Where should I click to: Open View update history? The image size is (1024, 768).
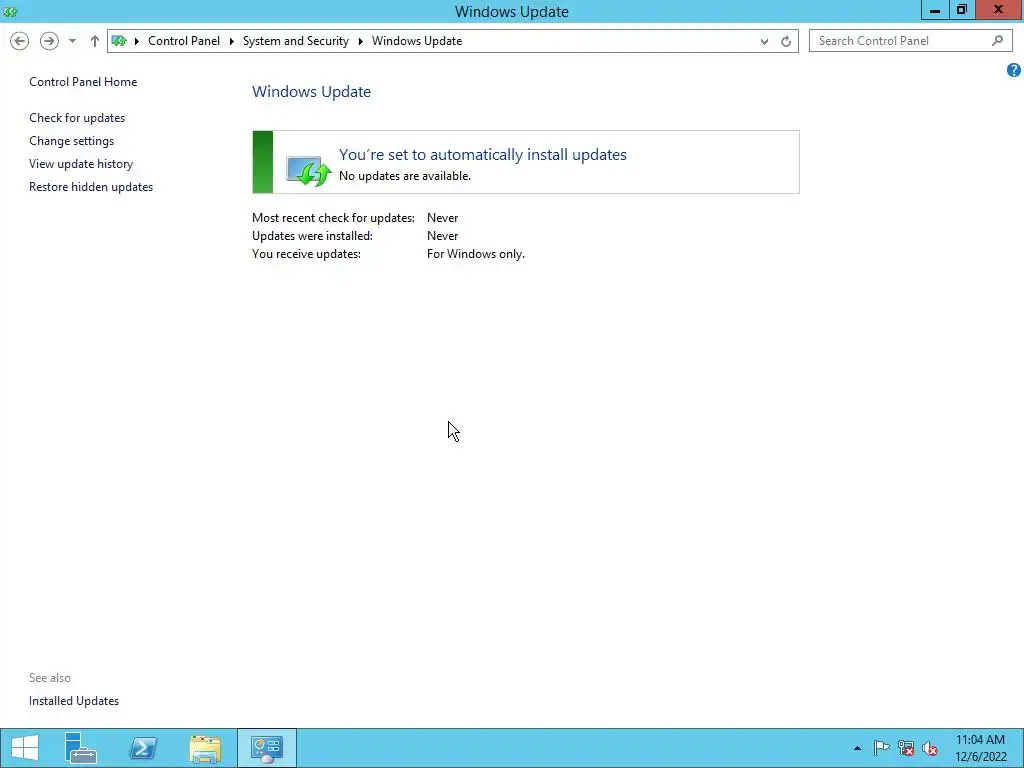point(81,163)
